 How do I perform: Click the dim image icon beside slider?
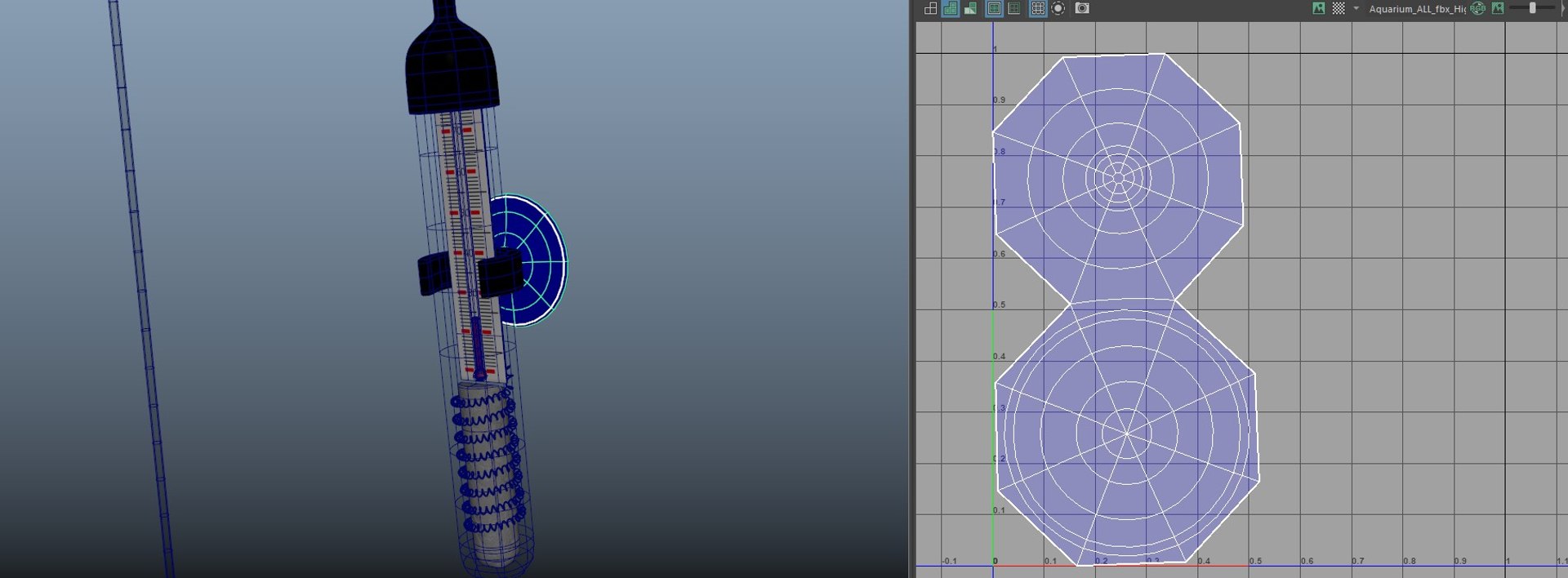pos(1498,8)
